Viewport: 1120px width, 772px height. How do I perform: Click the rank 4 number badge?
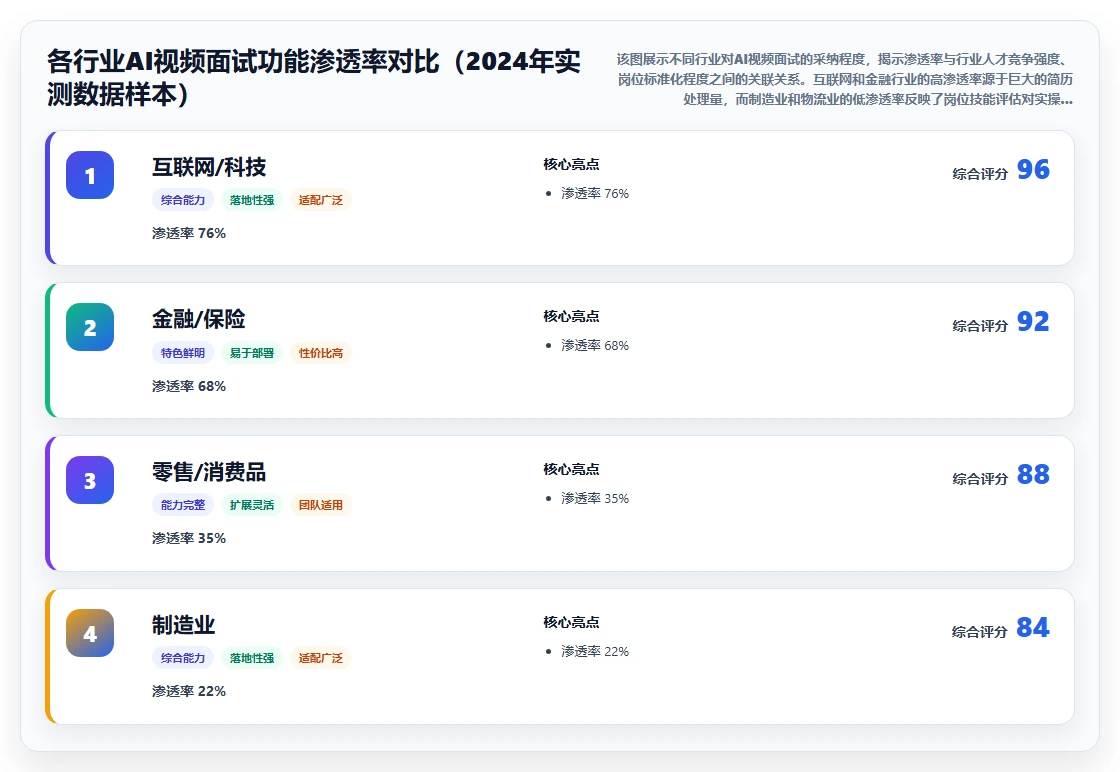(x=90, y=633)
